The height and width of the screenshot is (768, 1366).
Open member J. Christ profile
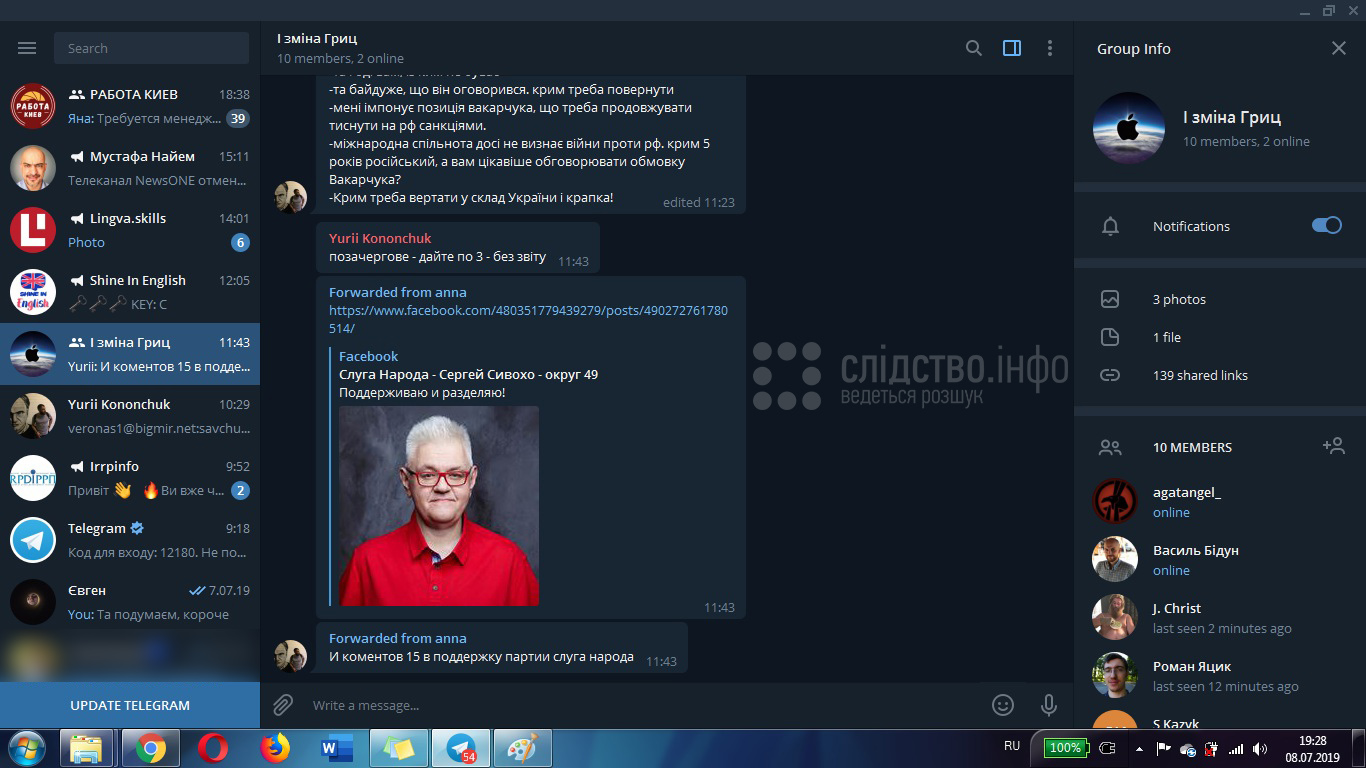(x=1220, y=617)
